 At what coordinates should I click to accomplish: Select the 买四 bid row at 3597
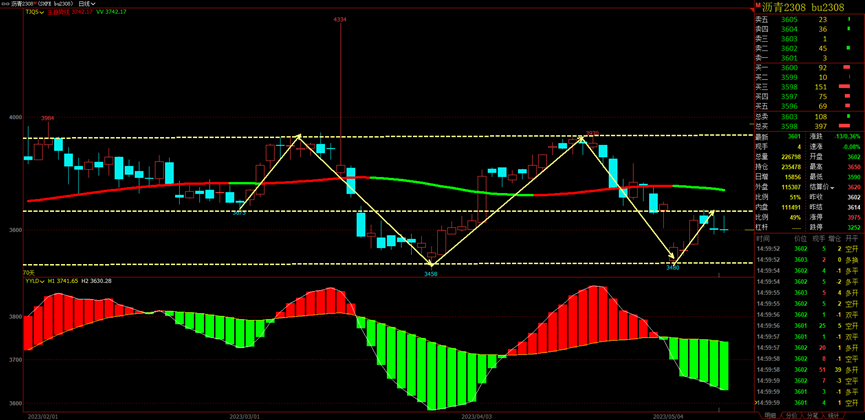click(x=809, y=97)
